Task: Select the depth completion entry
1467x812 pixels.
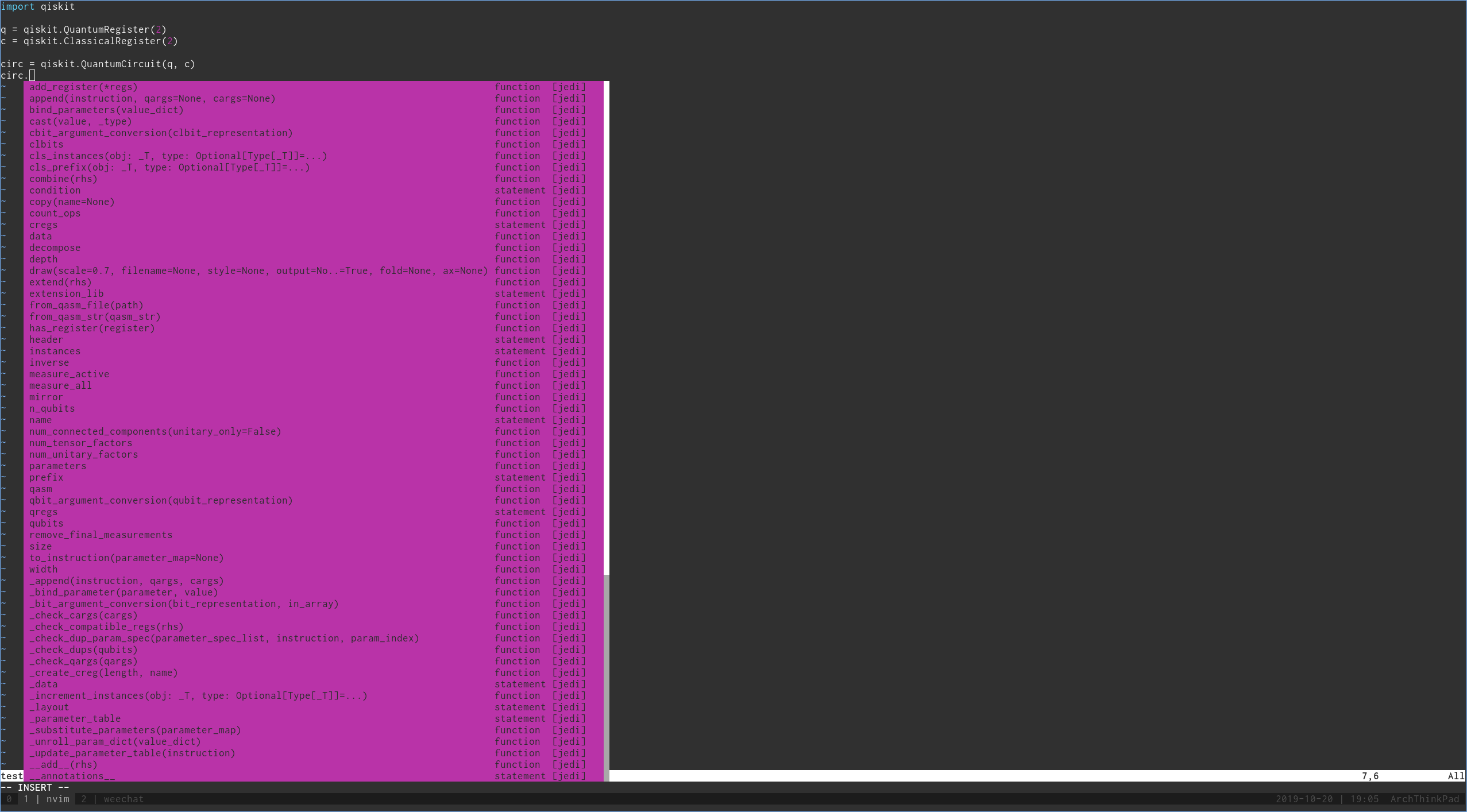Action: click(43, 259)
